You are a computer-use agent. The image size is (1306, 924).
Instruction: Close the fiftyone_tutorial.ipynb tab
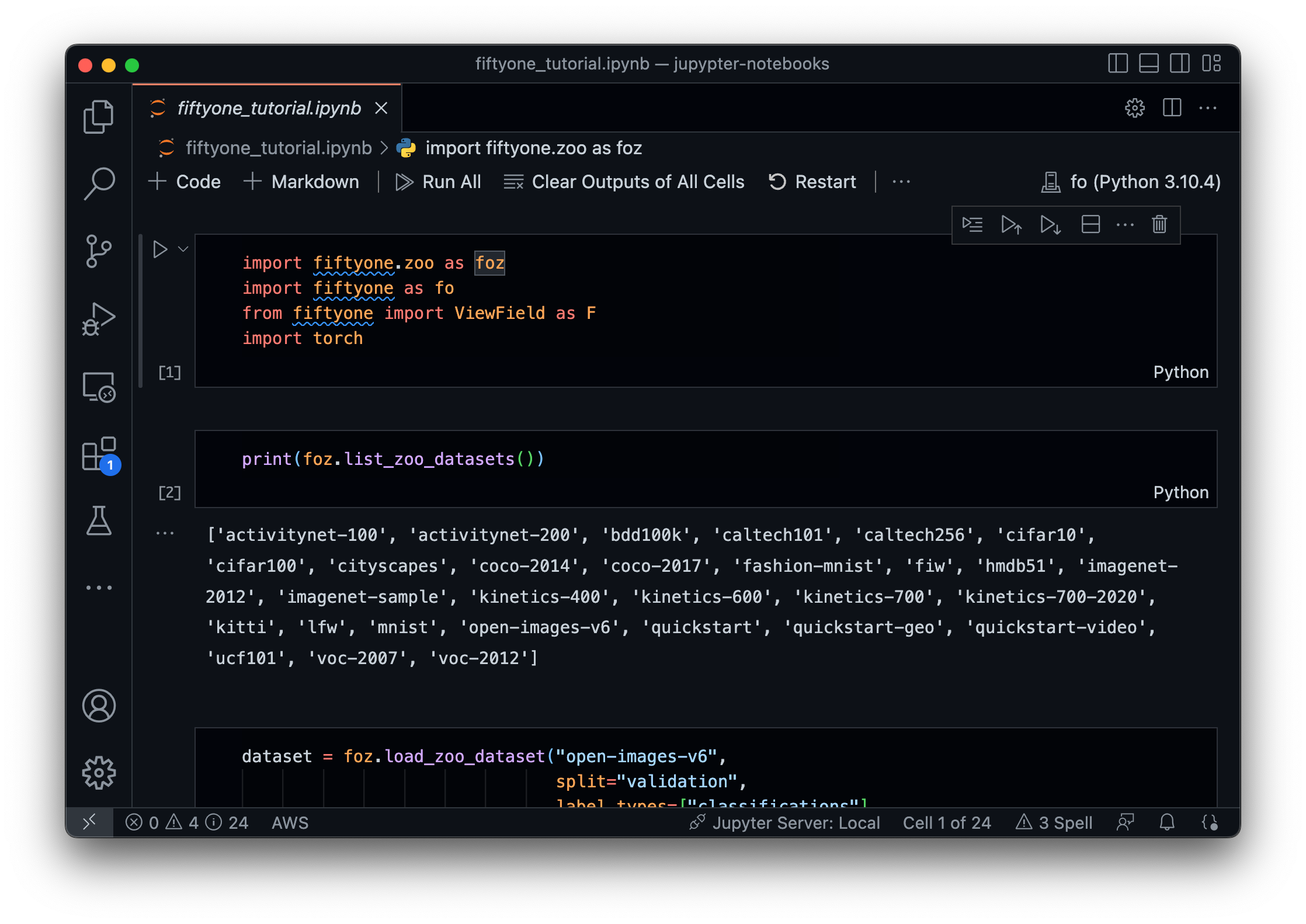click(381, 108)
